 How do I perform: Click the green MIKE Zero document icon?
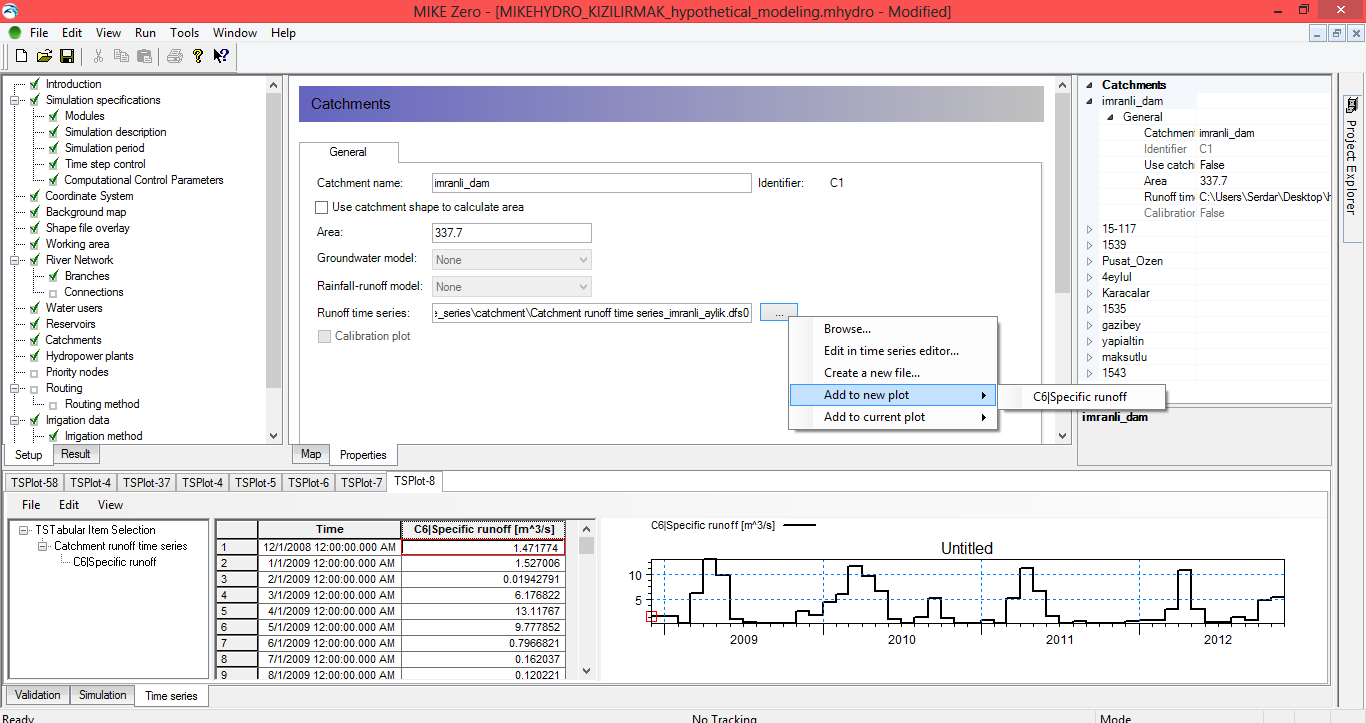coord(15,33)
